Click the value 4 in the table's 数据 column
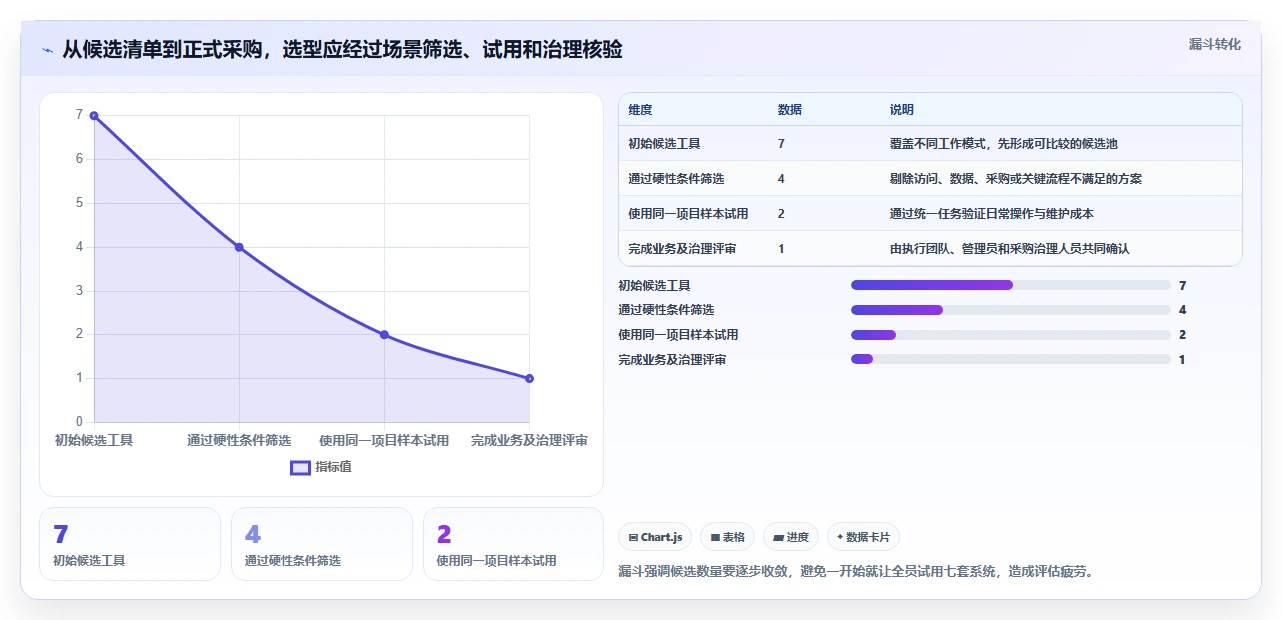The width and height of the screenshot is (1282, 620). tap(781, 179)
